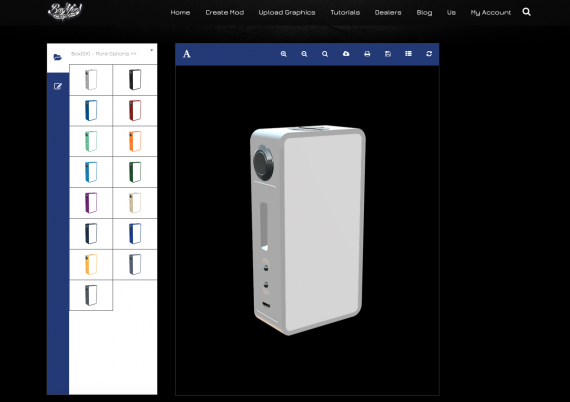Choose the orange box mod thumbnail
This screenshot has height=402, width=570.
(x=135, y=141)
